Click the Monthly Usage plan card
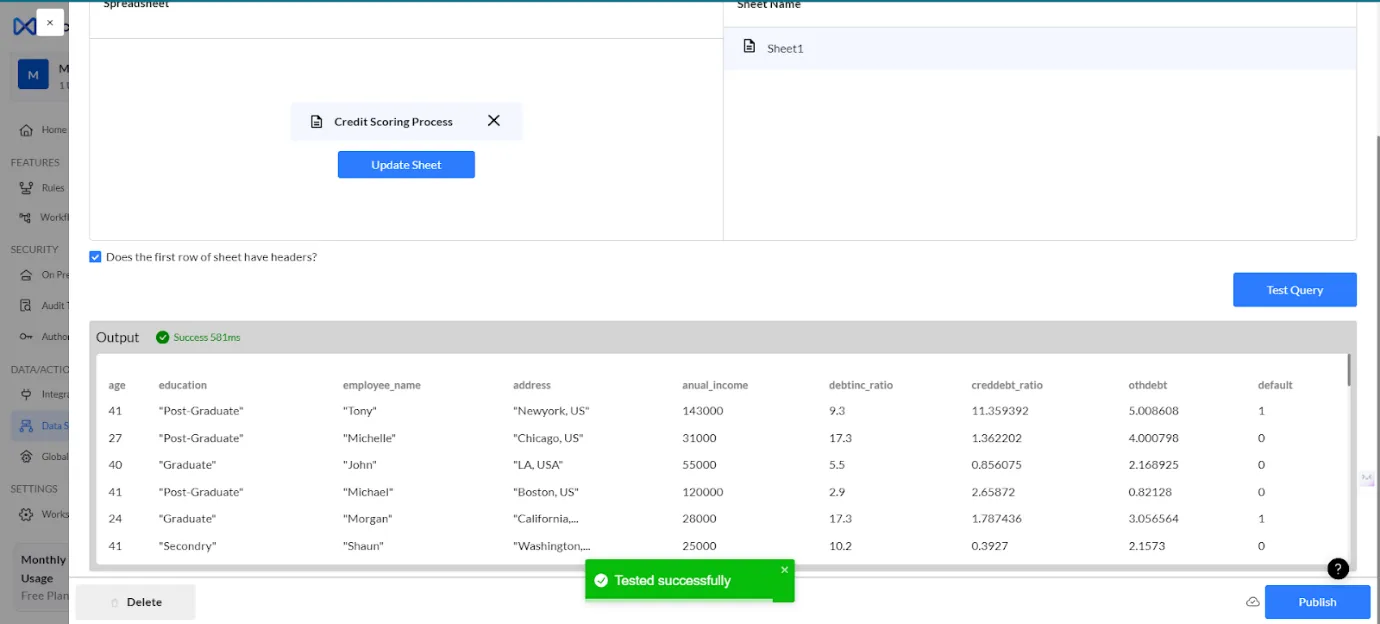Screen dimensions: 1380x624 pyautogui.click(x=40, y=577)
